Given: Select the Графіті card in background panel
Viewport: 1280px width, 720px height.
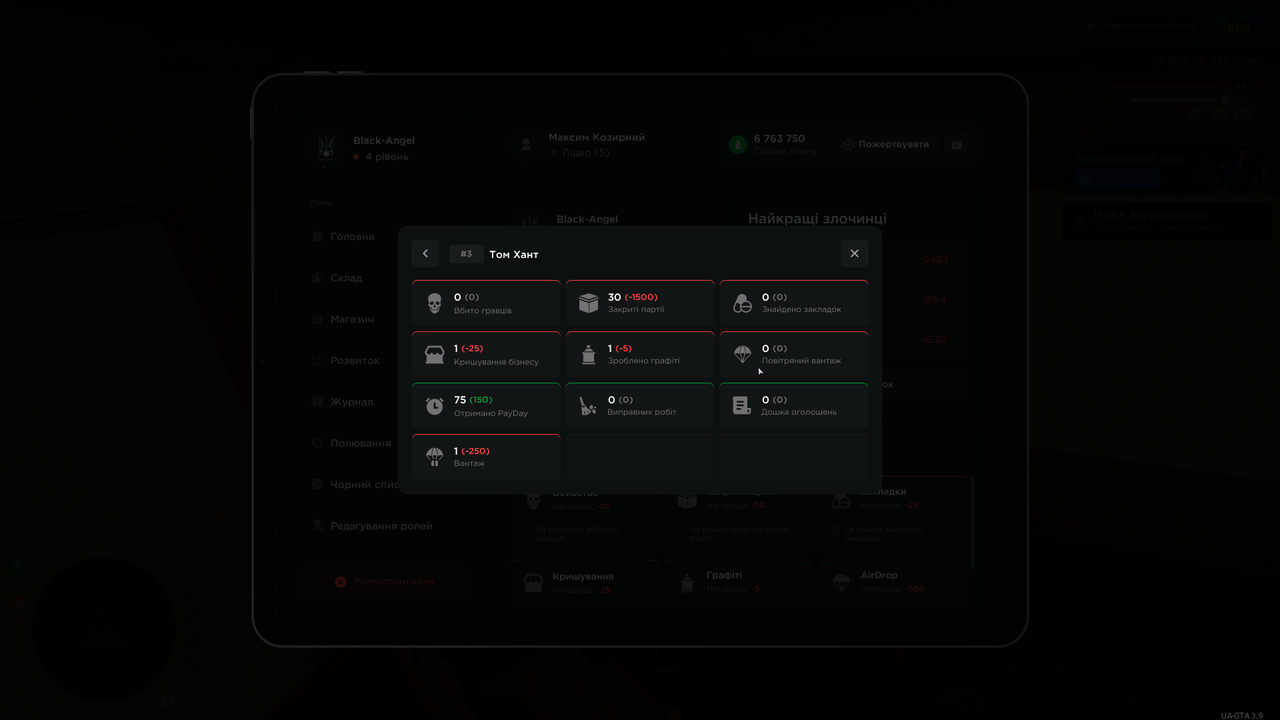Looking at the screenshot, I should [x=739, y=581].
